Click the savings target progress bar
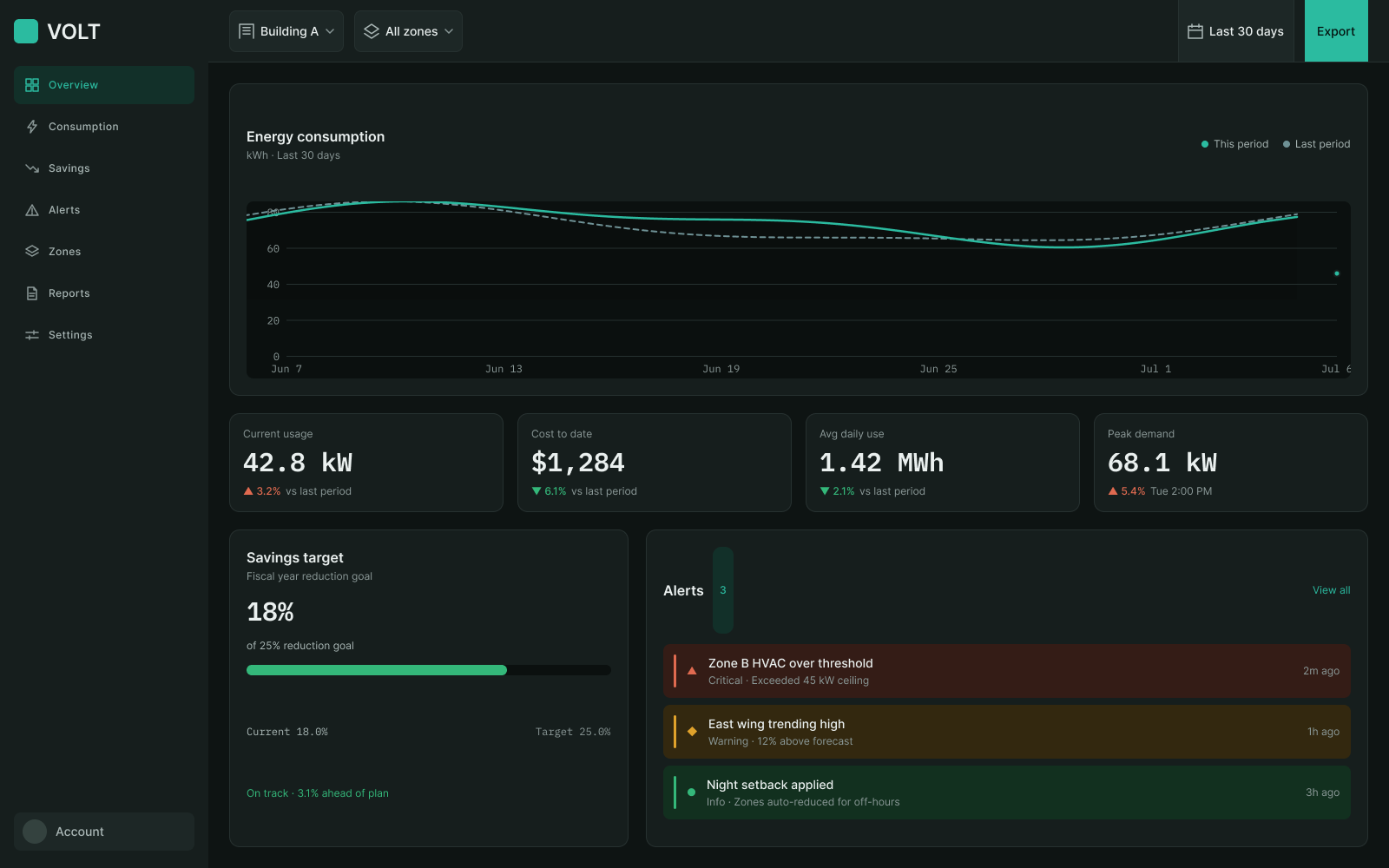This screenshot has width=1389, height=868. pos(429,670)
